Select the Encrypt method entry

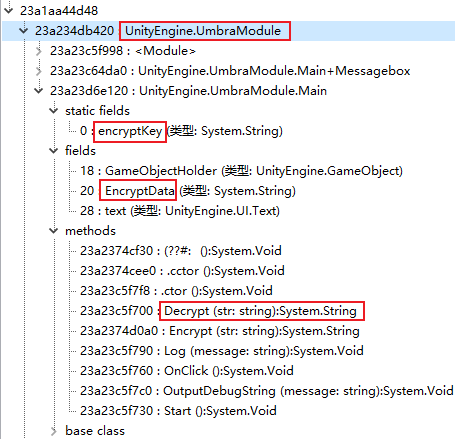(x=220, y=331)
